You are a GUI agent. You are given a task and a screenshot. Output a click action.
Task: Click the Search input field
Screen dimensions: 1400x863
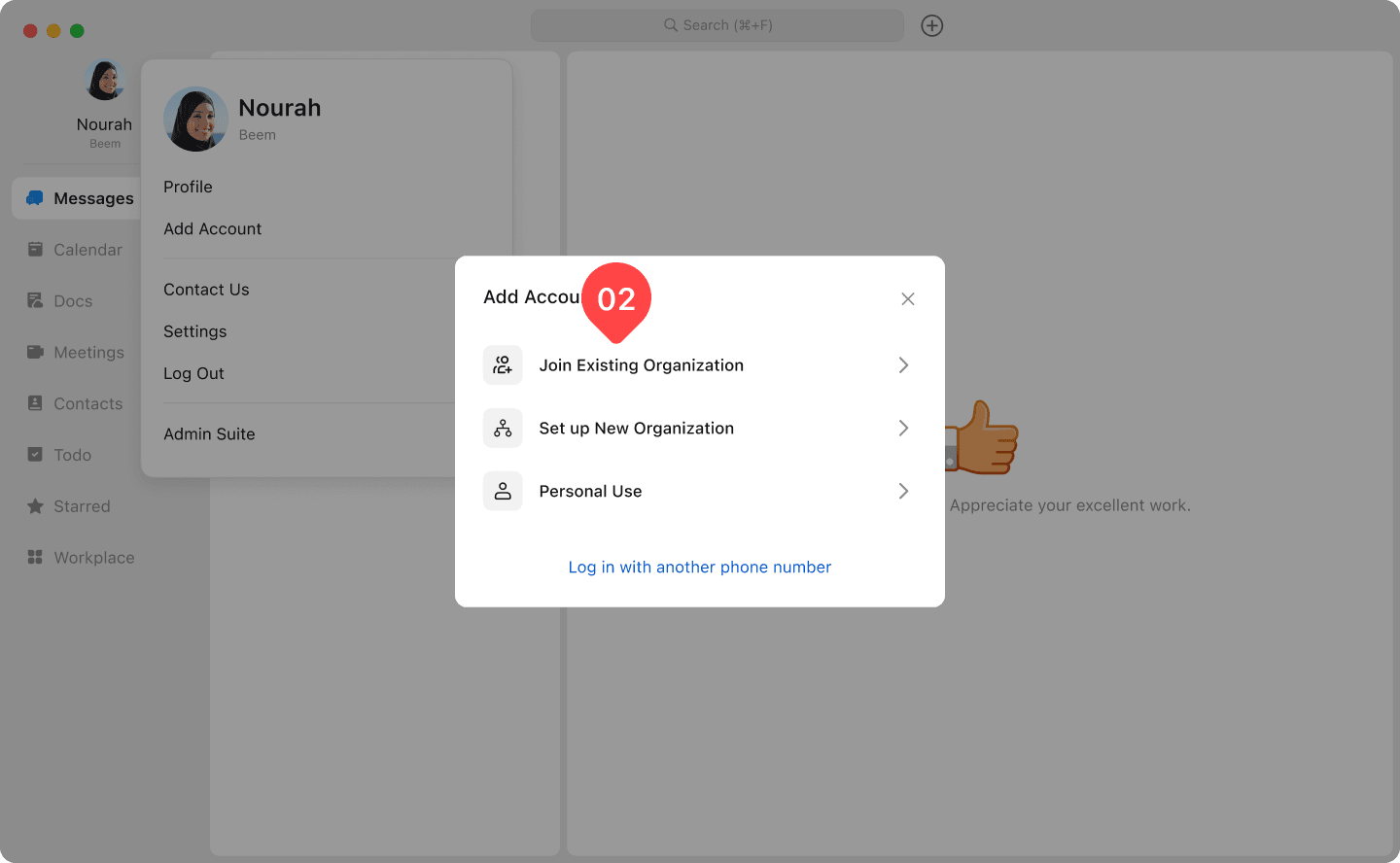pos(717,25)
